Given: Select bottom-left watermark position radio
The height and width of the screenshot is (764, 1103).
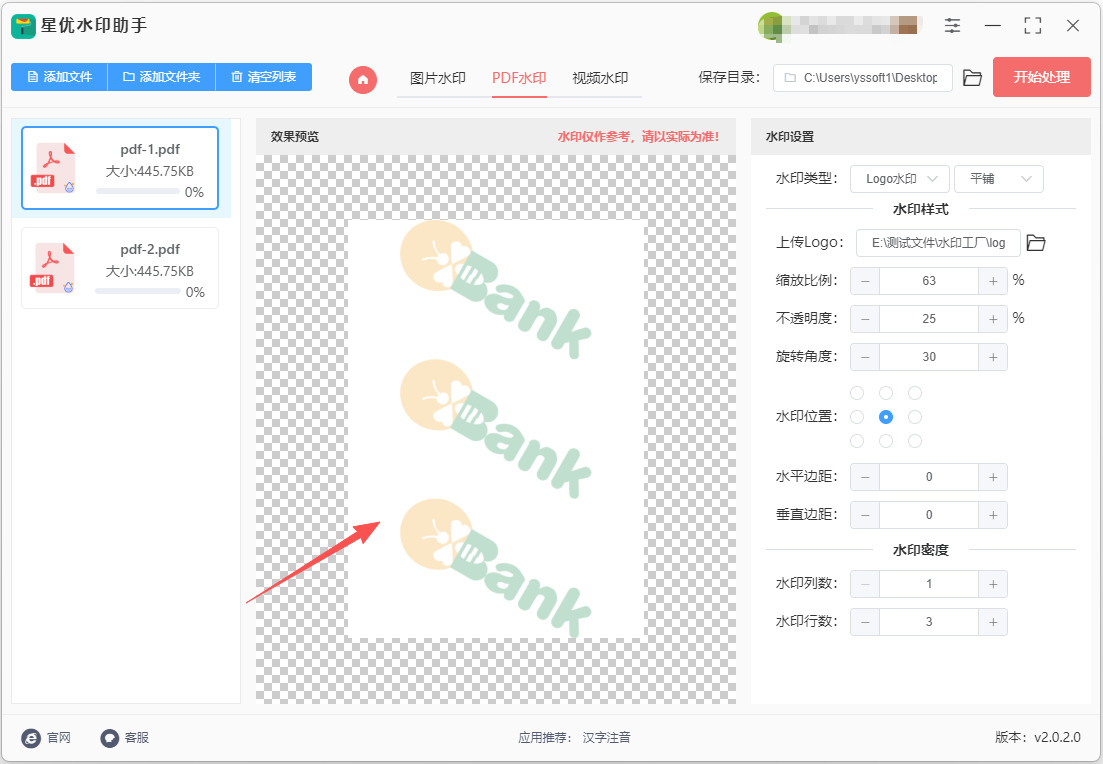Looking at the screenshot, I should pos(857,441).
